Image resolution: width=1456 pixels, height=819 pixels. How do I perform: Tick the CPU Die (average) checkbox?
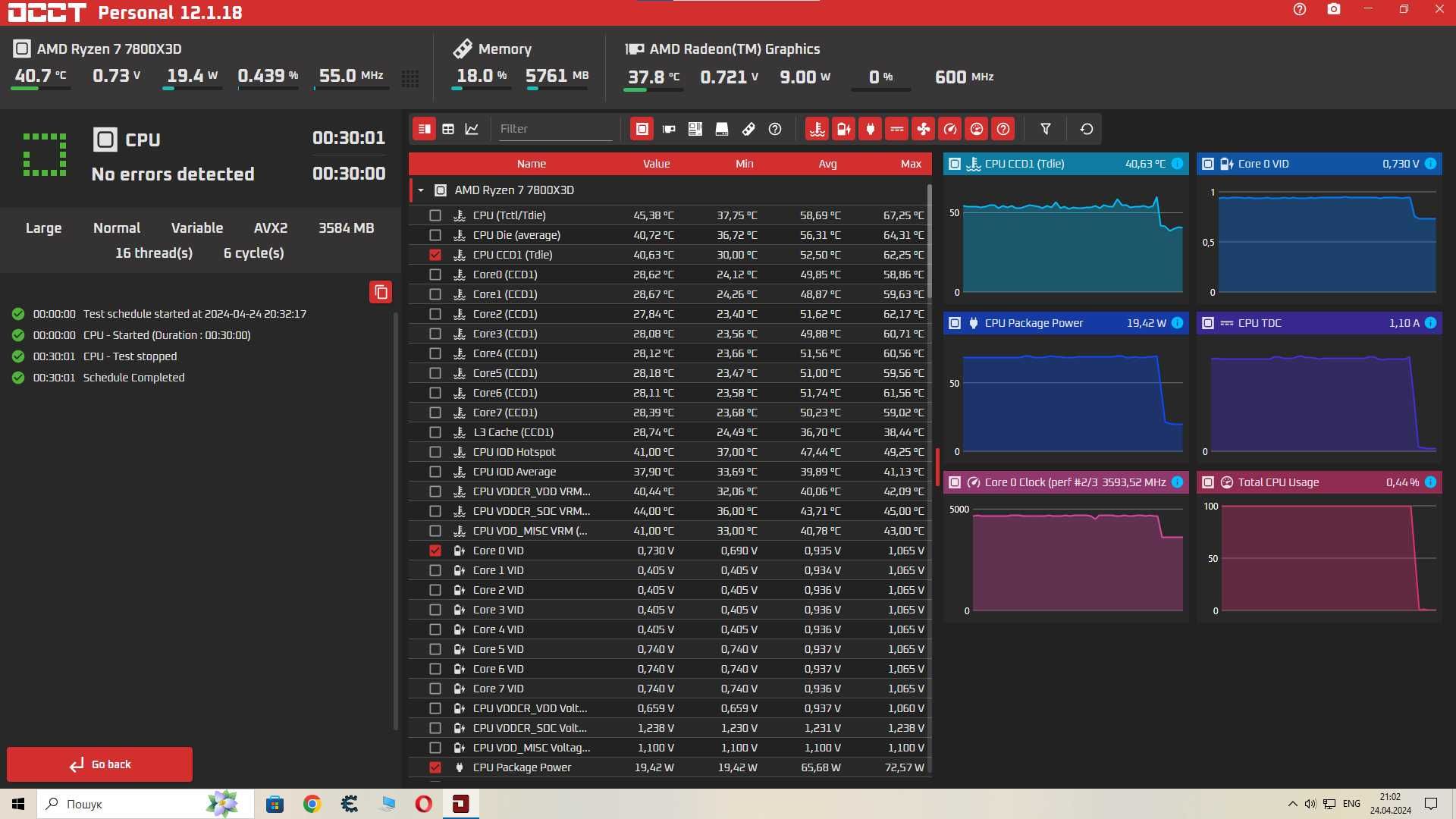point(435,235)
